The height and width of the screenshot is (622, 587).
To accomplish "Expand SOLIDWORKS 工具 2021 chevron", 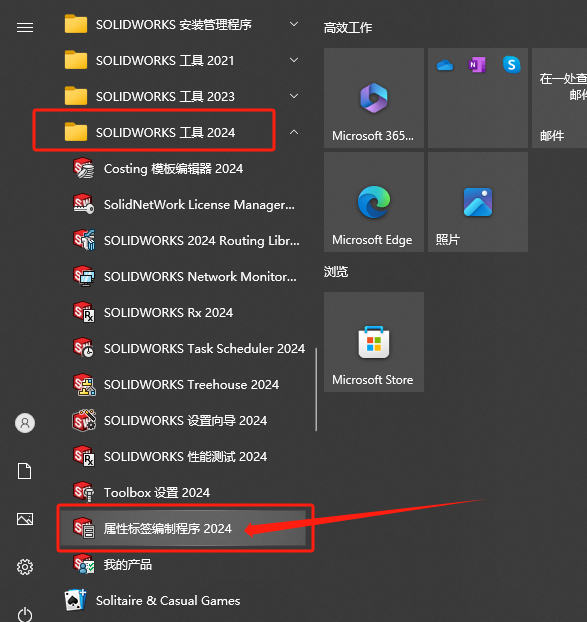I will pyautogui.click(x=294, y=60).
